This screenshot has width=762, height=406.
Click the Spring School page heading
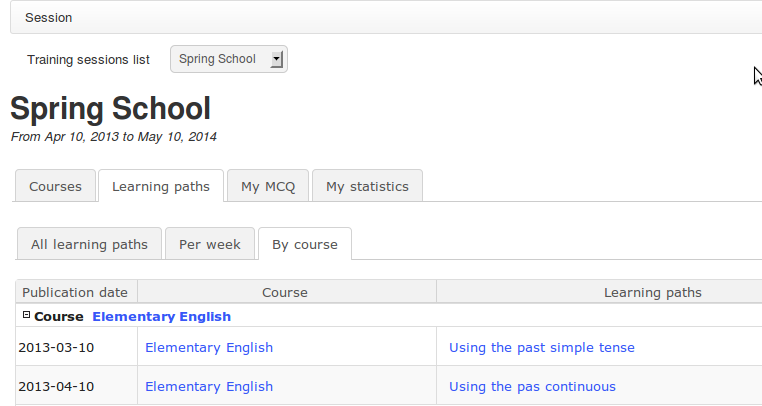110,109
